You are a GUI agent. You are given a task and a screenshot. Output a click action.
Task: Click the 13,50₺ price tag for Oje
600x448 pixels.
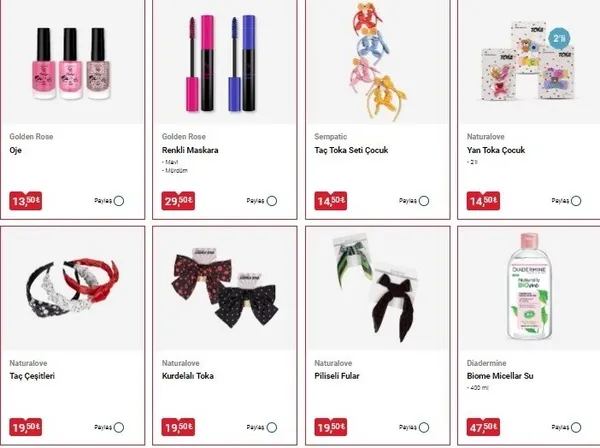26,201
